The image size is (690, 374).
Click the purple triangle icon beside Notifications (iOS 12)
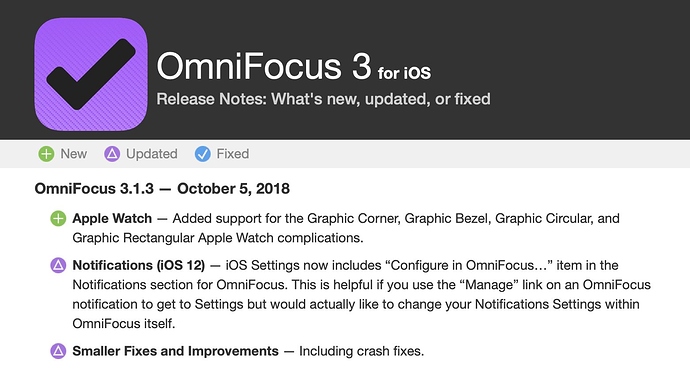[58, 265]
